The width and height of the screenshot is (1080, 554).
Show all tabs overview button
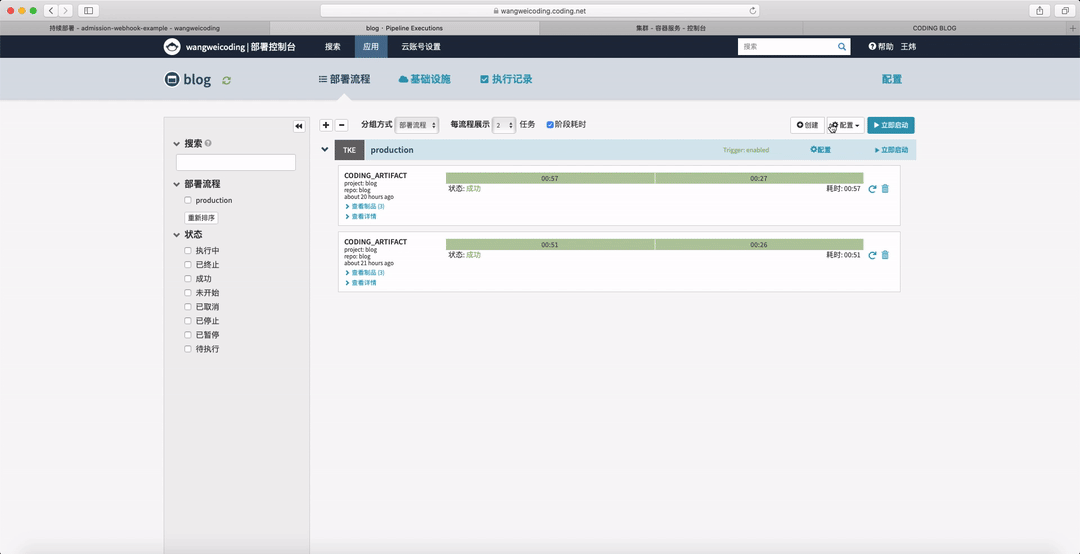(x=1064, y=10)
